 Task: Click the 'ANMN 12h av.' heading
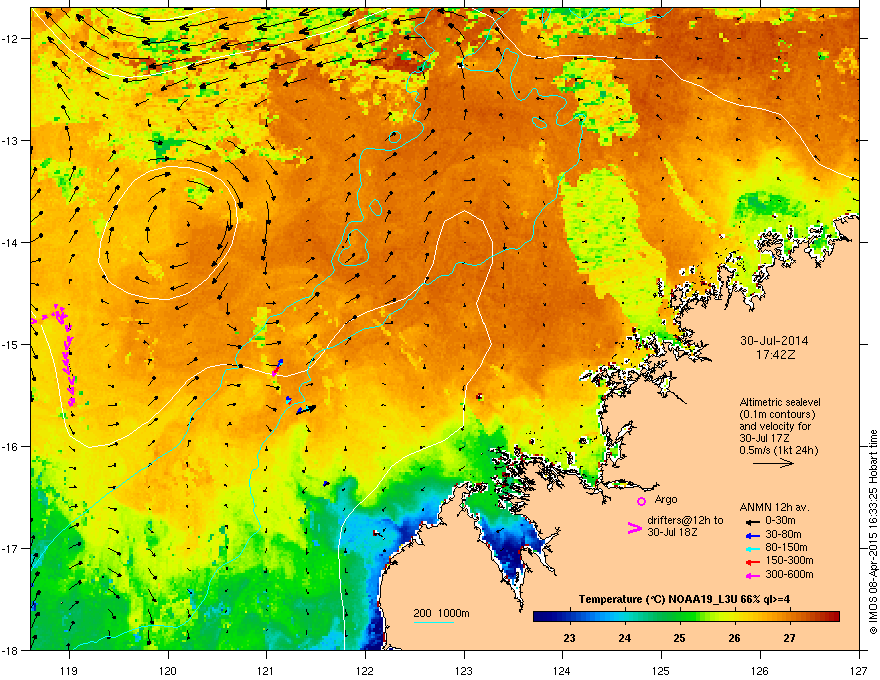pyautogui.click(x=774, y=507)
